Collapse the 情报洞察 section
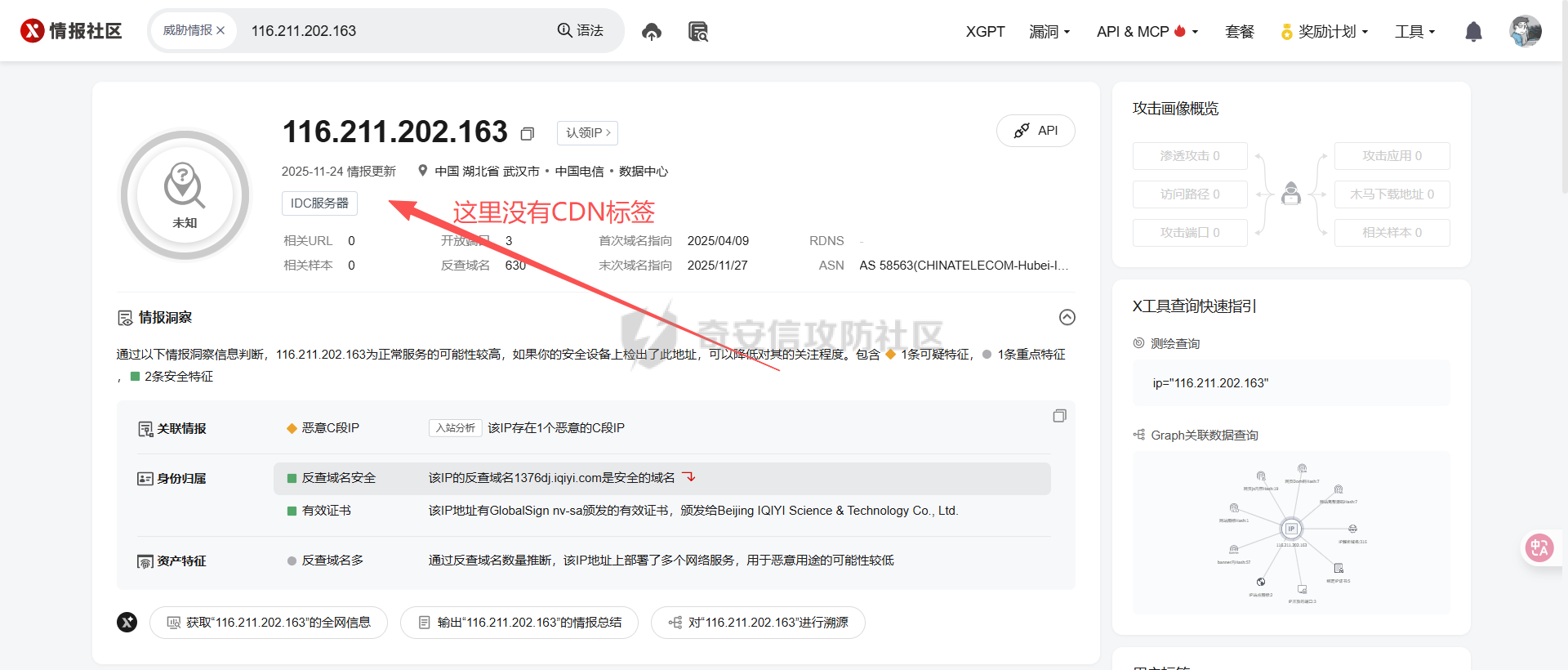The image size is (1568, 670). tap(1067, 317)
